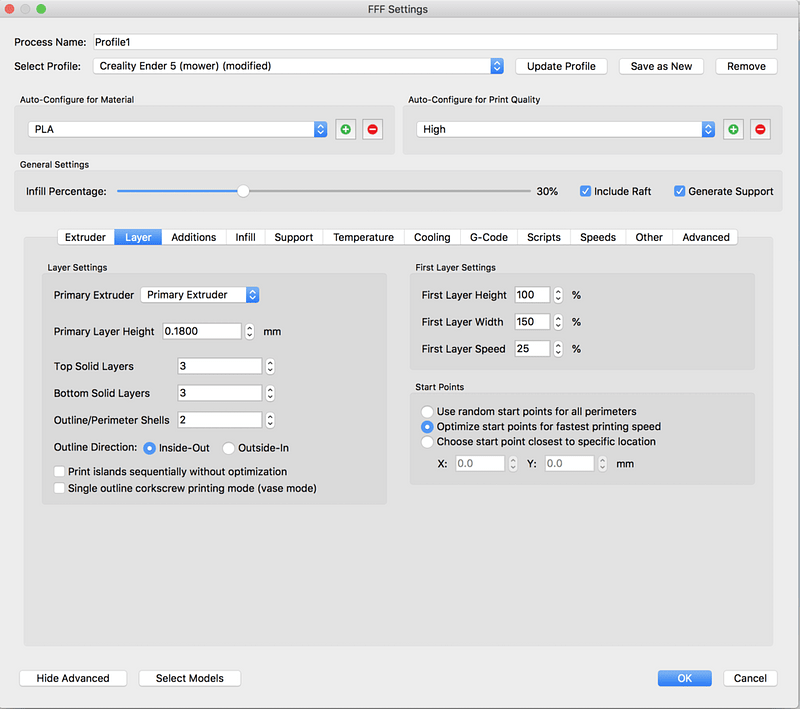The height and width of the screenshot is (709, 800).
Task: Click the Outline/Perimeter Shells stepper
Action: 270,420
